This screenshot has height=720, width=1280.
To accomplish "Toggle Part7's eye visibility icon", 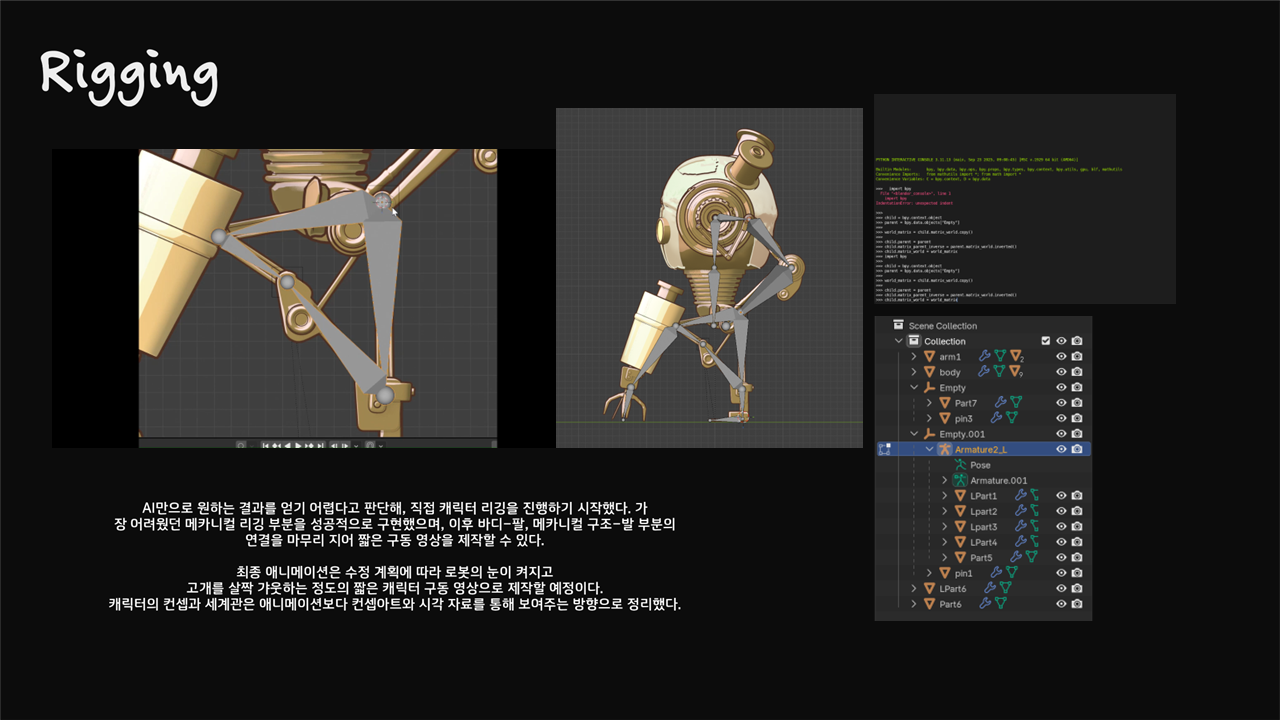I will 1061,402.
